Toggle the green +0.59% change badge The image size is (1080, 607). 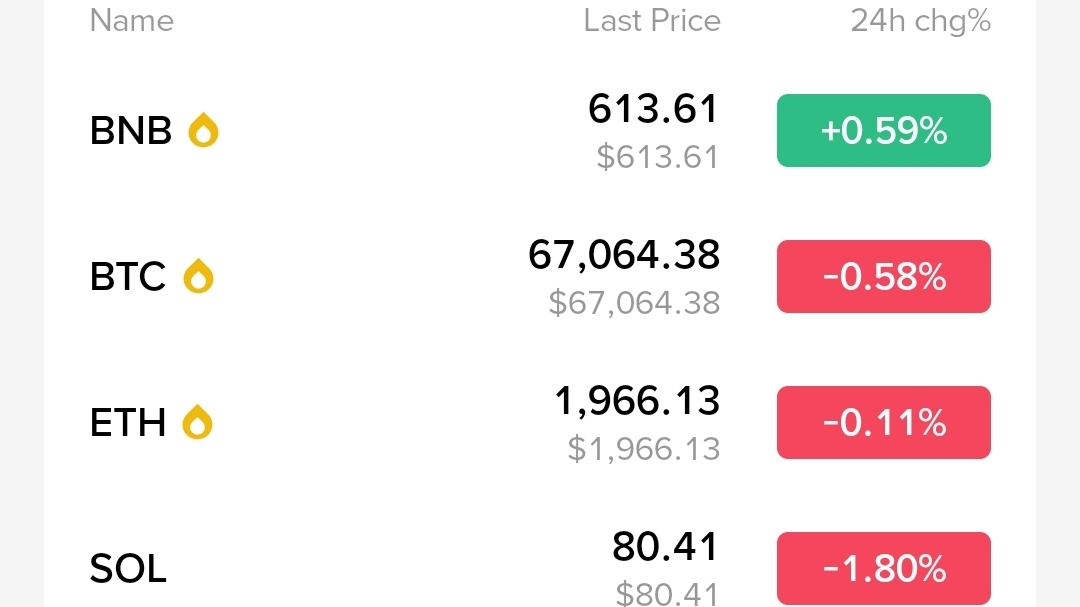[x=883, y=130]
